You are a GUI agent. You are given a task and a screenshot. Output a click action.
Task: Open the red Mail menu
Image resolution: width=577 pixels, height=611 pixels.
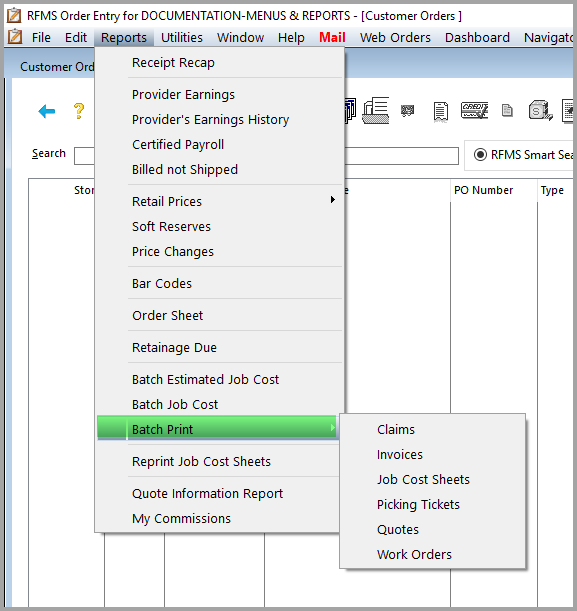click(332, 37)
